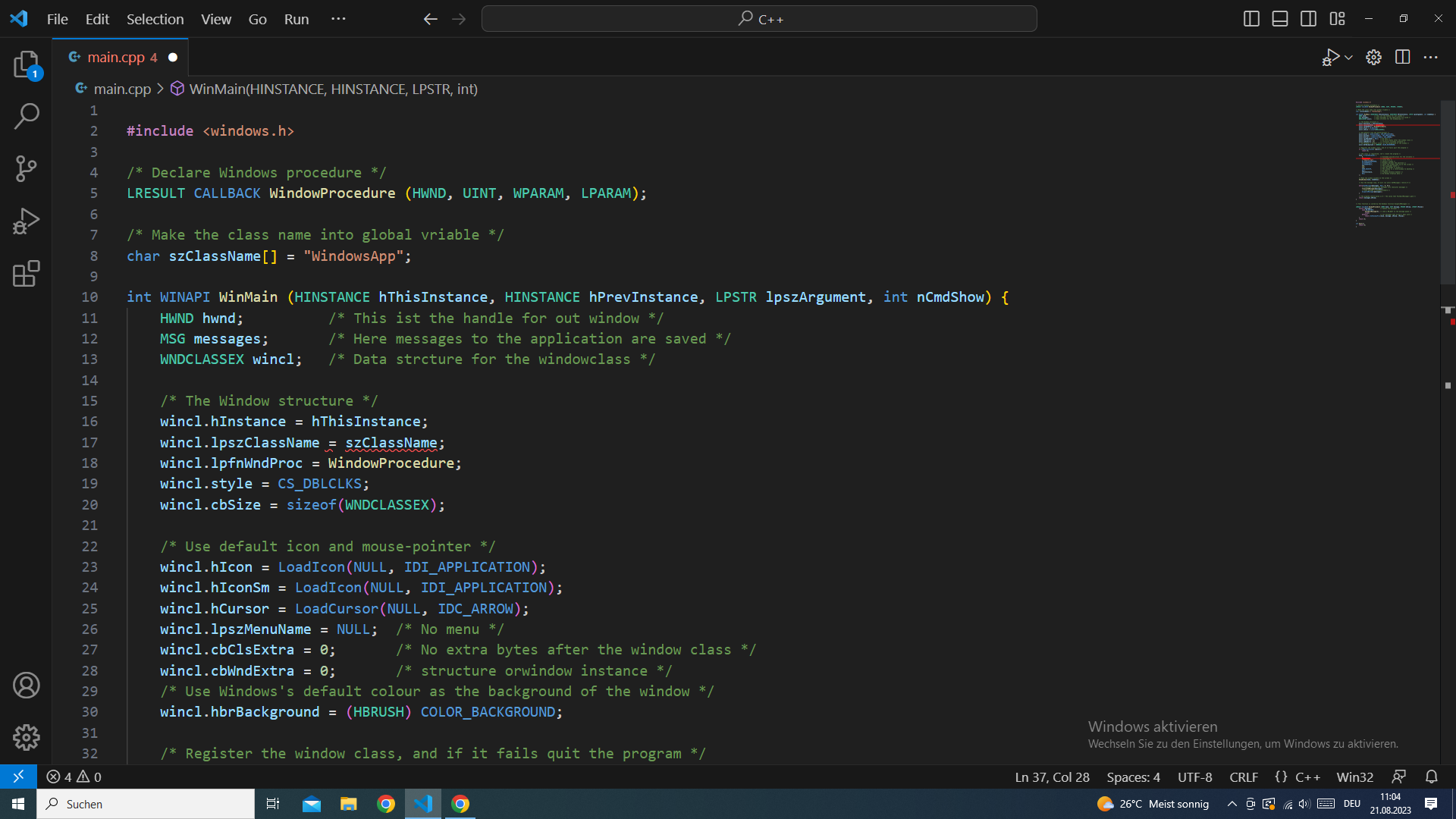Open the Explorer view in activity bar

tap(27, 64)
